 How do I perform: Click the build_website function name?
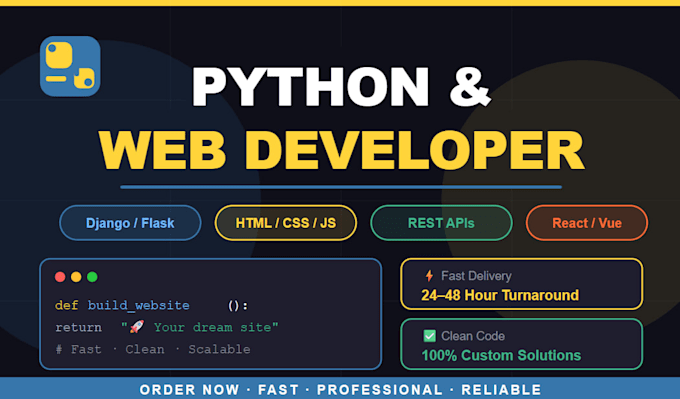[138, 305]
